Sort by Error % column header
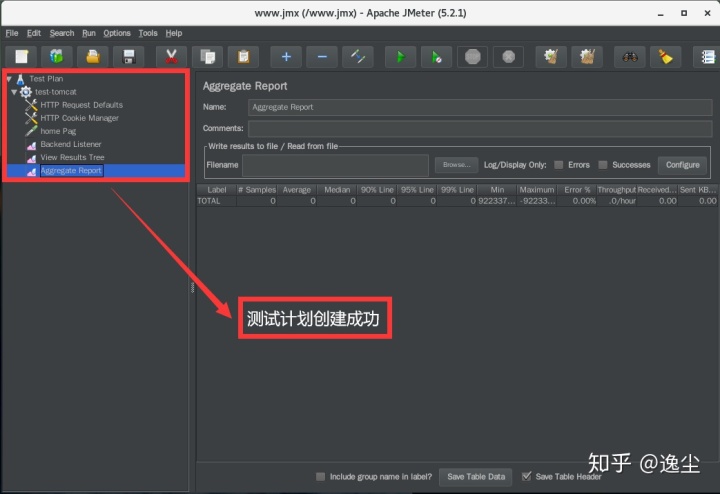Viewport: 720px width, 494px height. (x=577, y=190)
